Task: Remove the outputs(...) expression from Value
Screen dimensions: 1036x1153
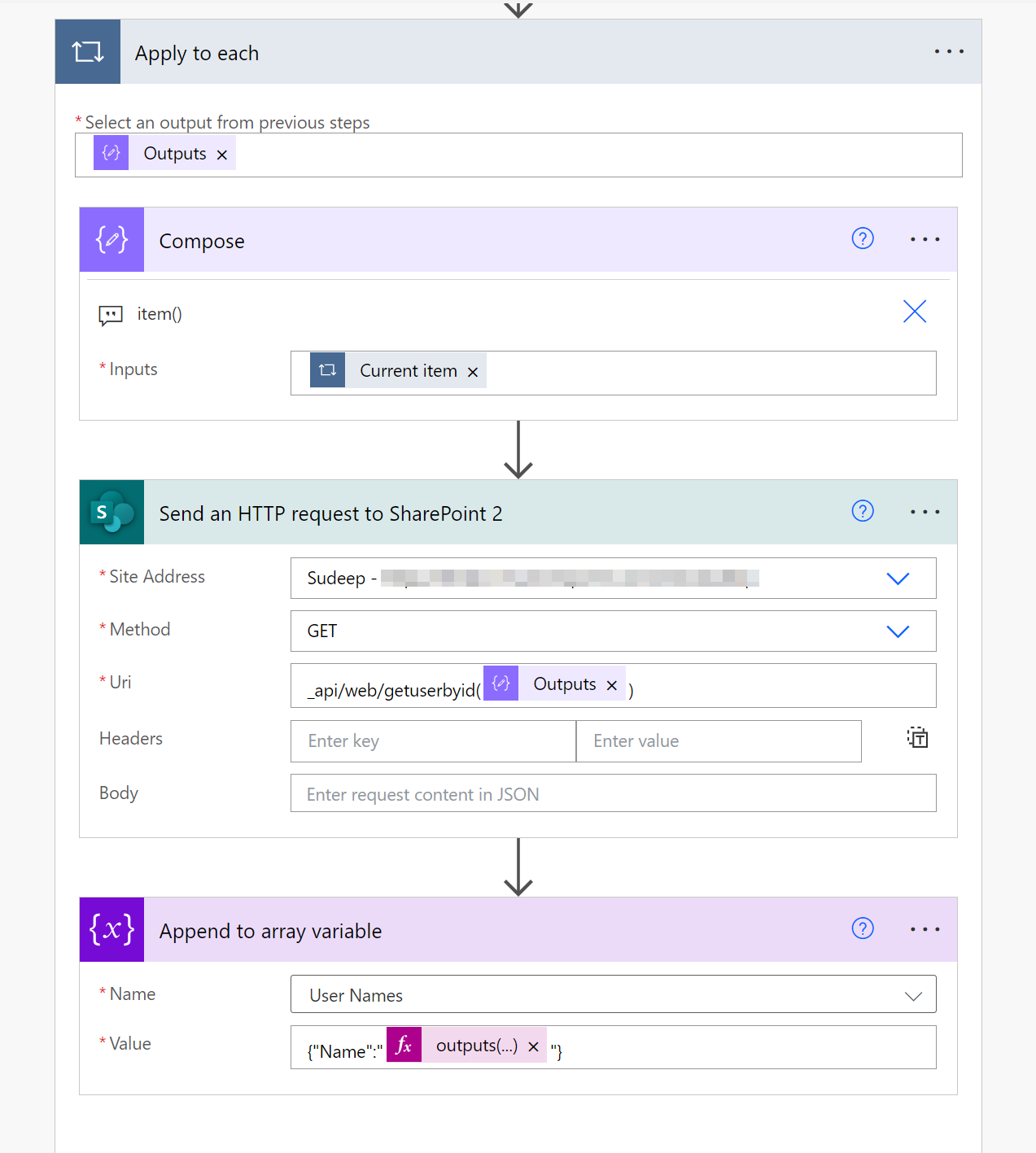Action: (x=534, y=1046)
